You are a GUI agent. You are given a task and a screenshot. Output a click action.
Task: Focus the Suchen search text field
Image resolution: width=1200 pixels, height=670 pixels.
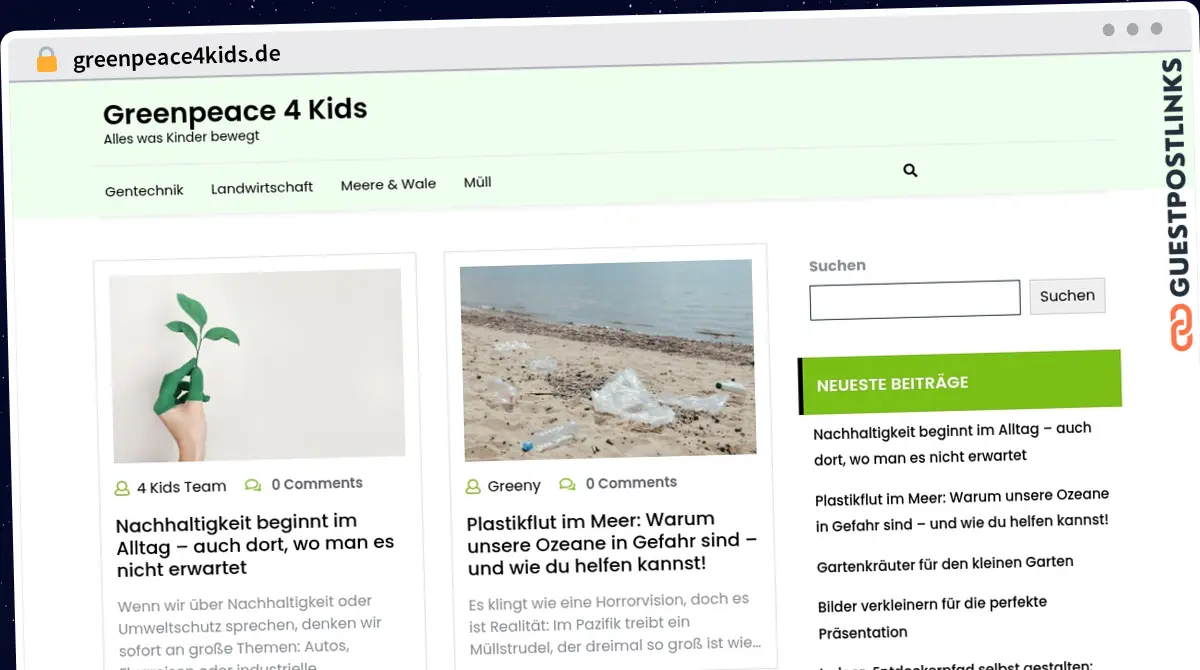coord(915,300)
